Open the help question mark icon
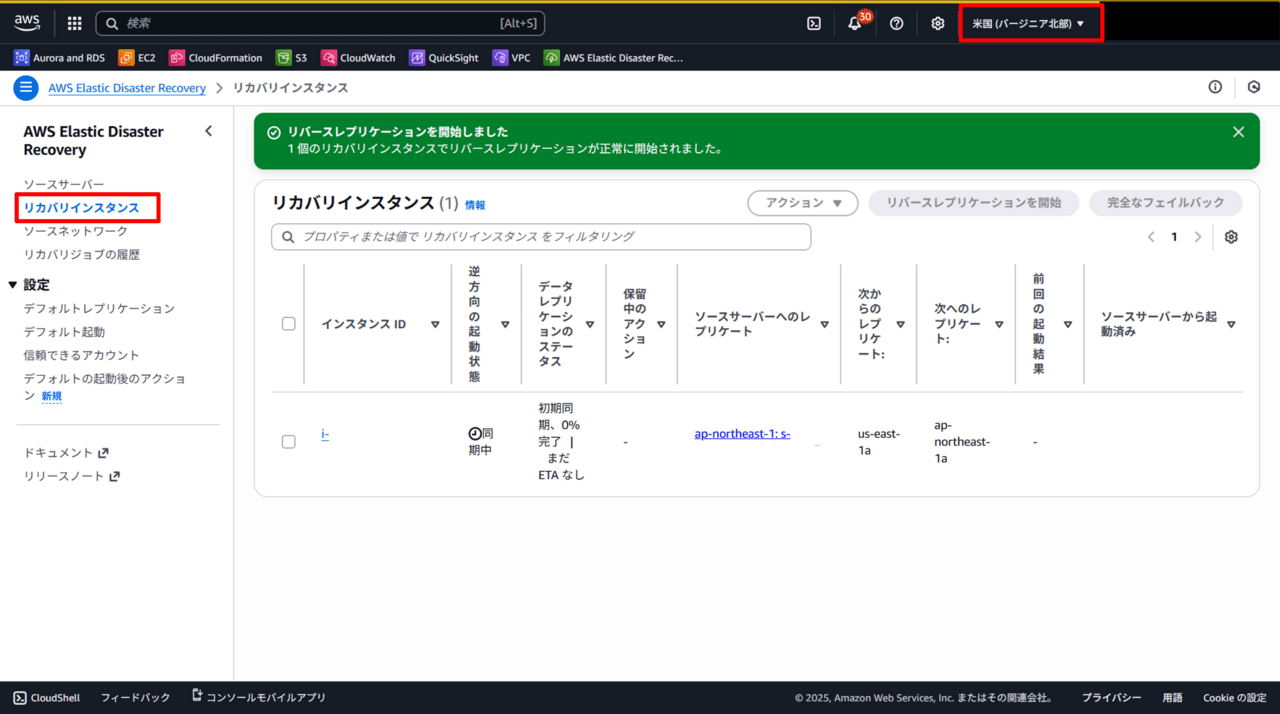The width and height of the screenshot is (1280, 714). [x=896, y=23]
